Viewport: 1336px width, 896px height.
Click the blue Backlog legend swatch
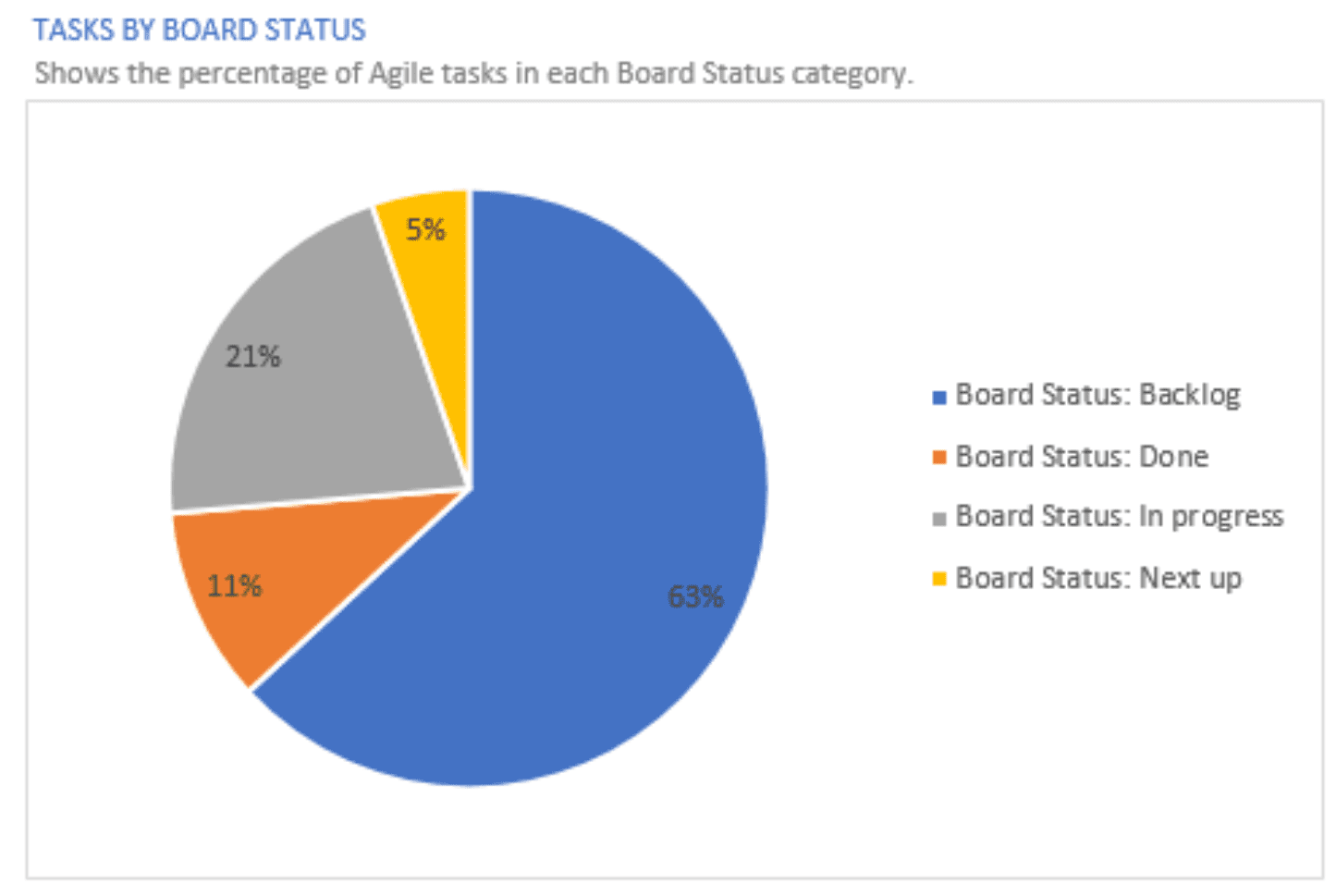(x=939, y=398)
